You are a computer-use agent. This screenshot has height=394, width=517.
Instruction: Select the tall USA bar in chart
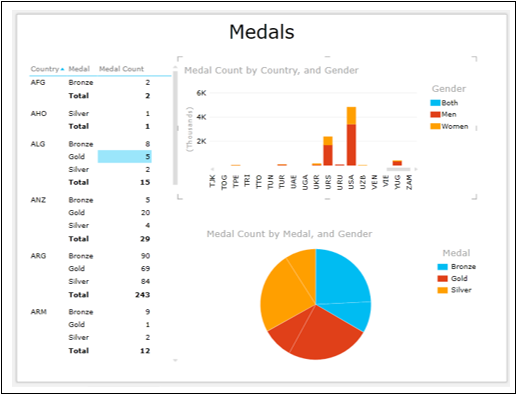click(x=351, y=136)
